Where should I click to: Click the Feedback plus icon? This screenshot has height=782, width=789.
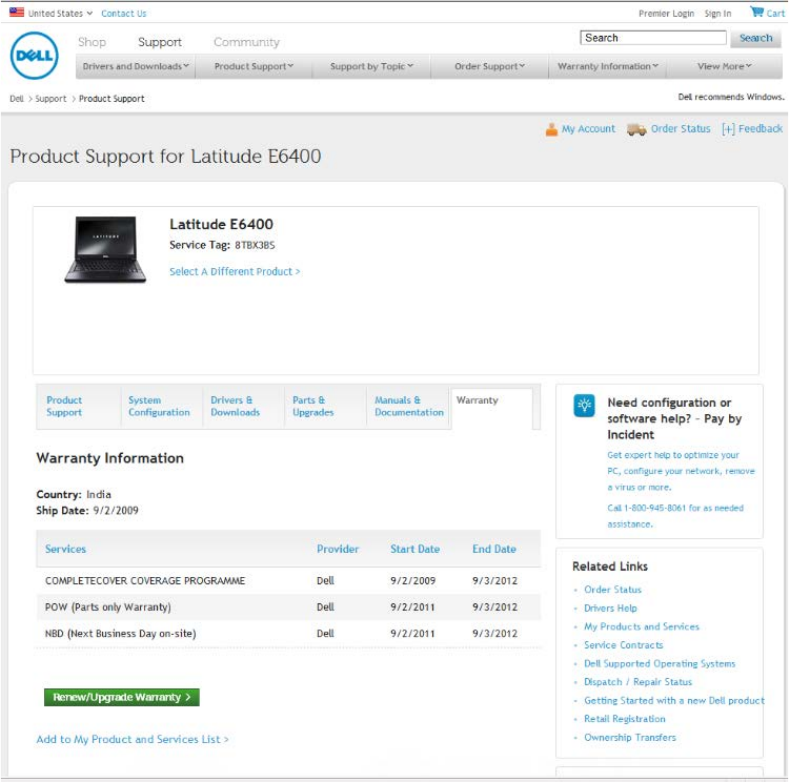(728, 129)
